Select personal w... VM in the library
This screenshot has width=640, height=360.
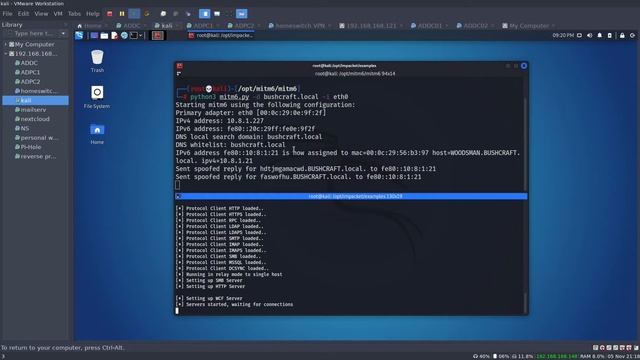click(37, 138)
